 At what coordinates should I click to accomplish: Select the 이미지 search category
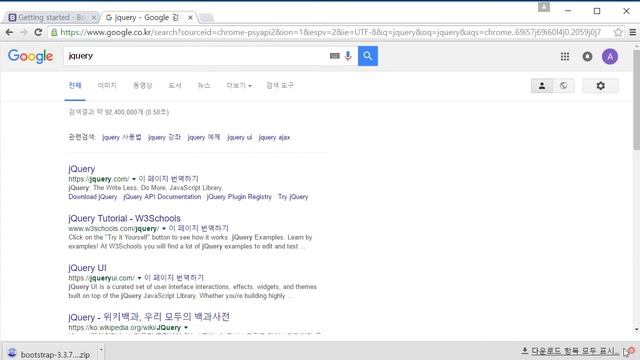coord(107,85)
